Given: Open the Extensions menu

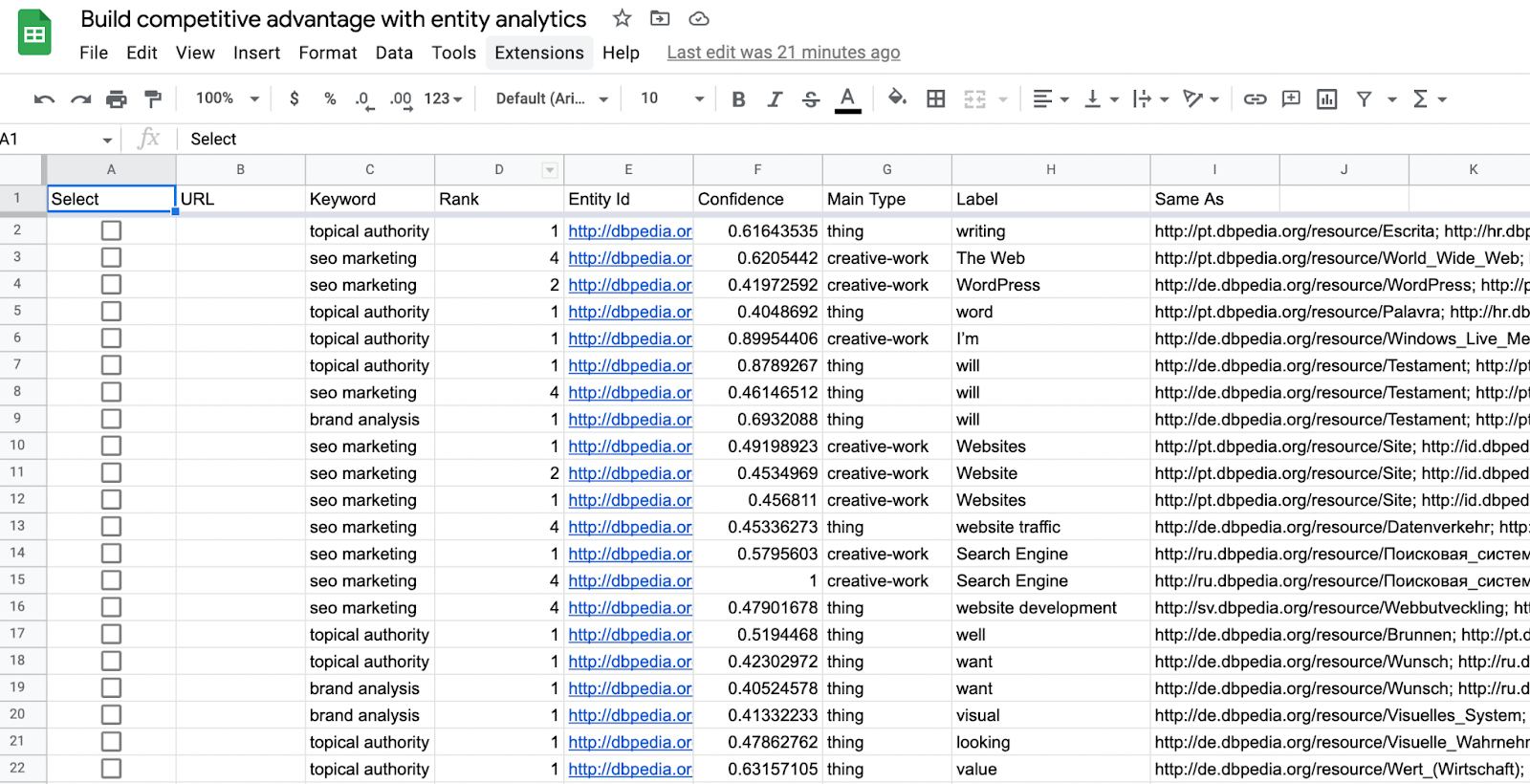Looking at the screenshot, I should pos(539,53).
